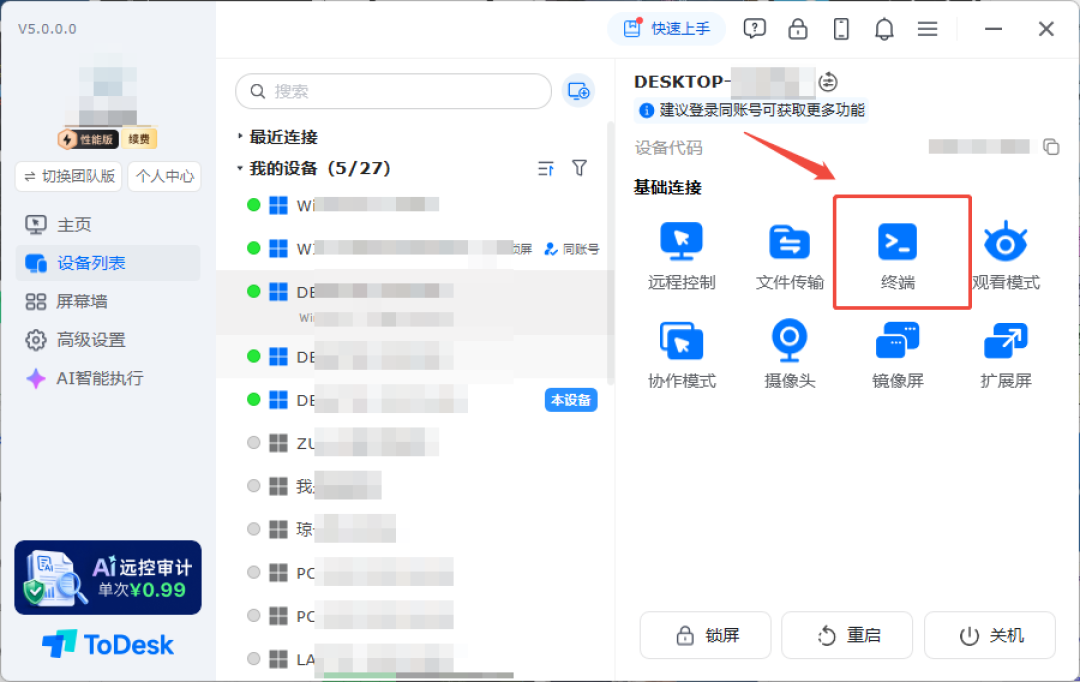This screenshot has height=682, width=1080.
Task: Click the sort icon in My Devices header
Action: pos(546,168)
